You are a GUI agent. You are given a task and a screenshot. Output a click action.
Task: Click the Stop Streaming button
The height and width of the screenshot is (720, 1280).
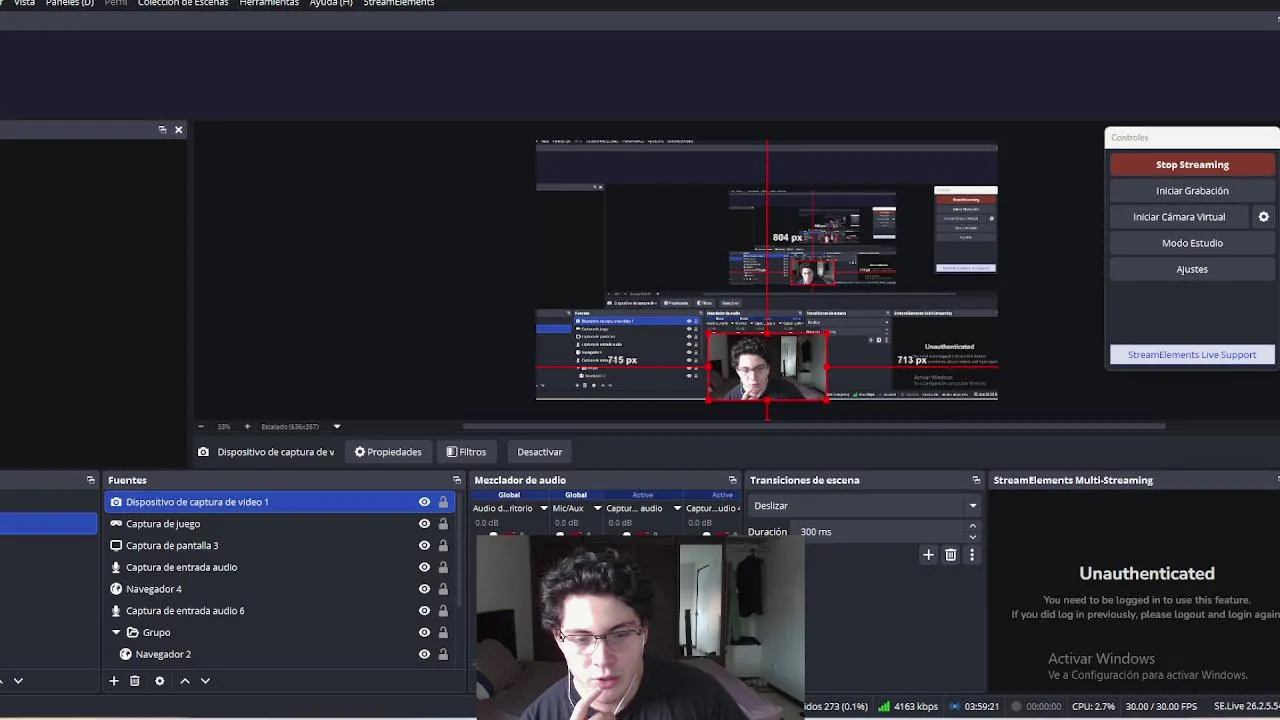[1192, 165]
